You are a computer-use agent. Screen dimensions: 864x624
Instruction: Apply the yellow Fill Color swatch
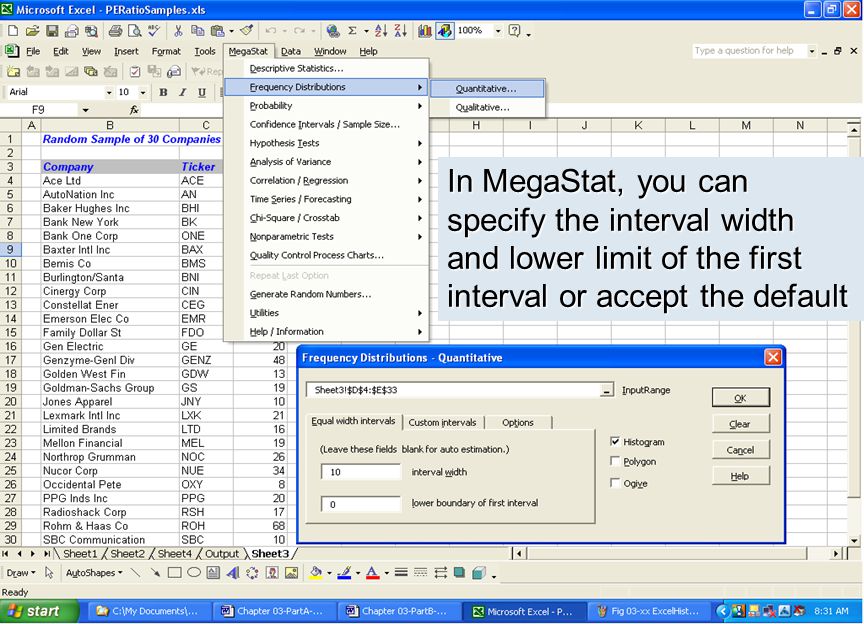(x=316, y=573)
